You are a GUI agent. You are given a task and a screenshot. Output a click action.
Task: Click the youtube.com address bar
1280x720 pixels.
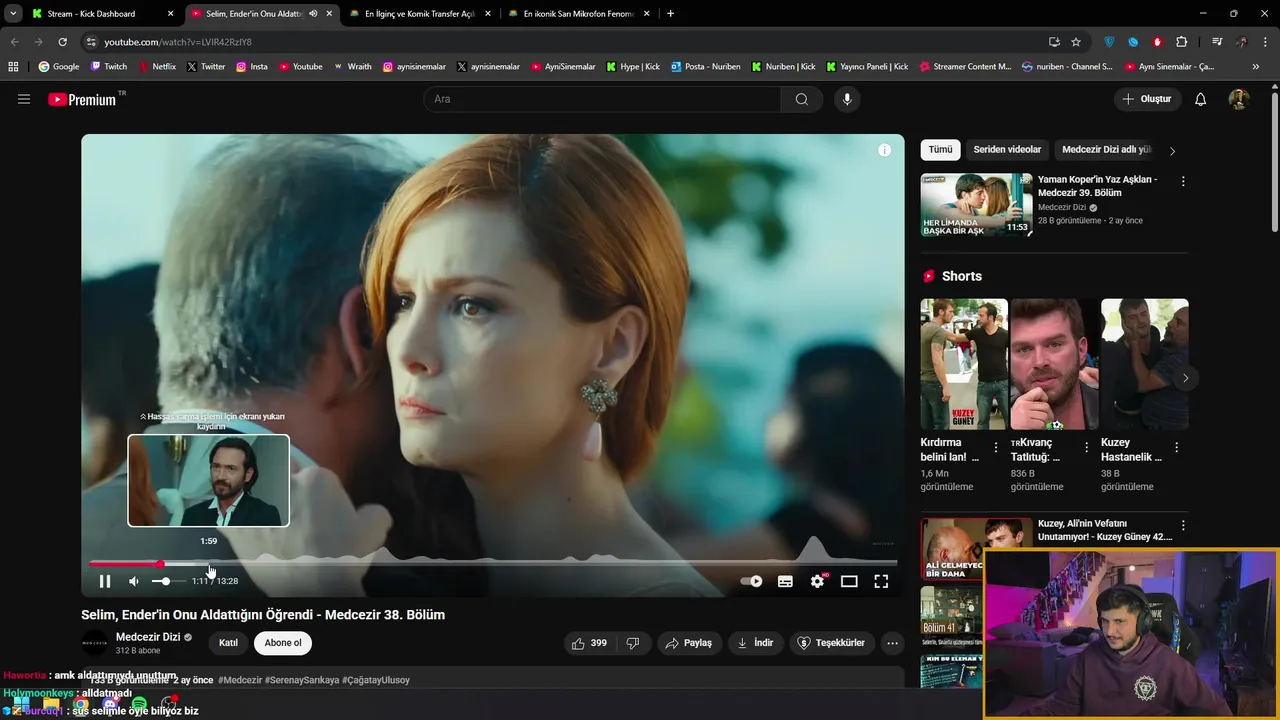560,42
